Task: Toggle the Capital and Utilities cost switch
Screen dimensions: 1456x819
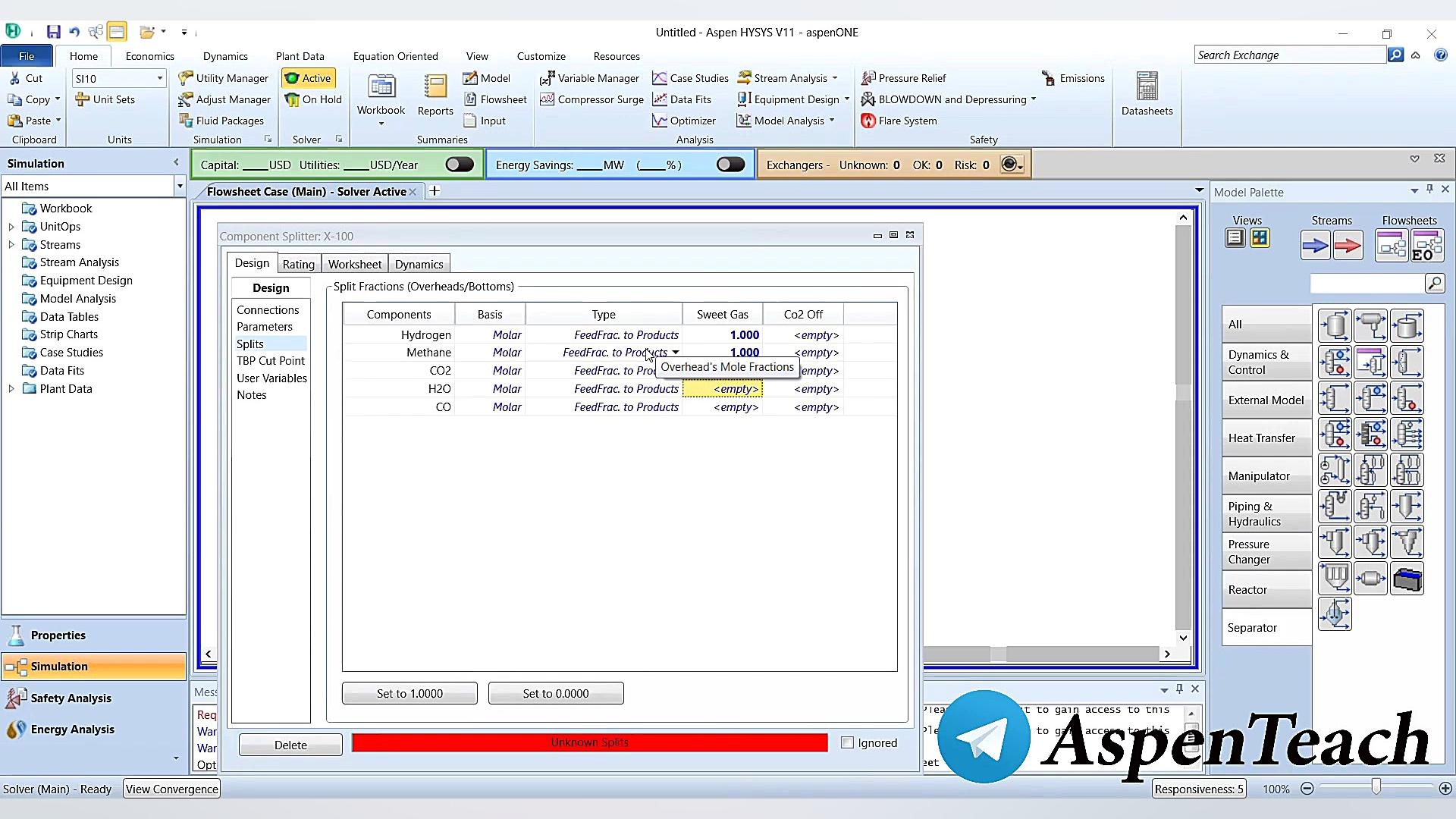Action: [460, 165]
